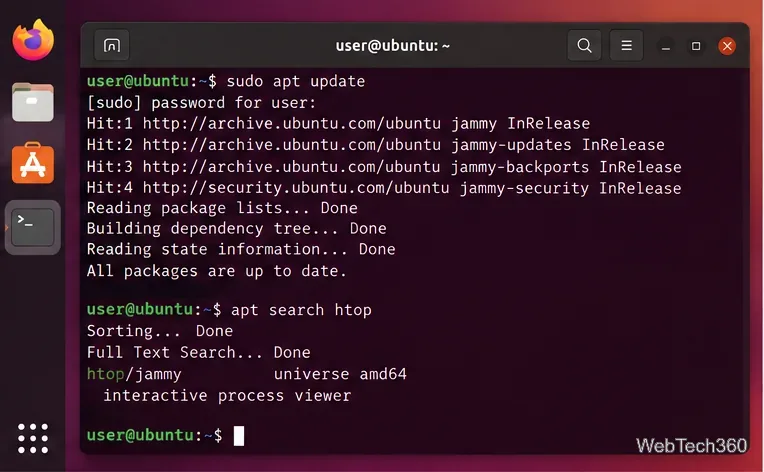The height and width of the screenshot is (472, 764).
Task: Click the Hit:1 jammy InRelease line
Action: click(338, 124)
